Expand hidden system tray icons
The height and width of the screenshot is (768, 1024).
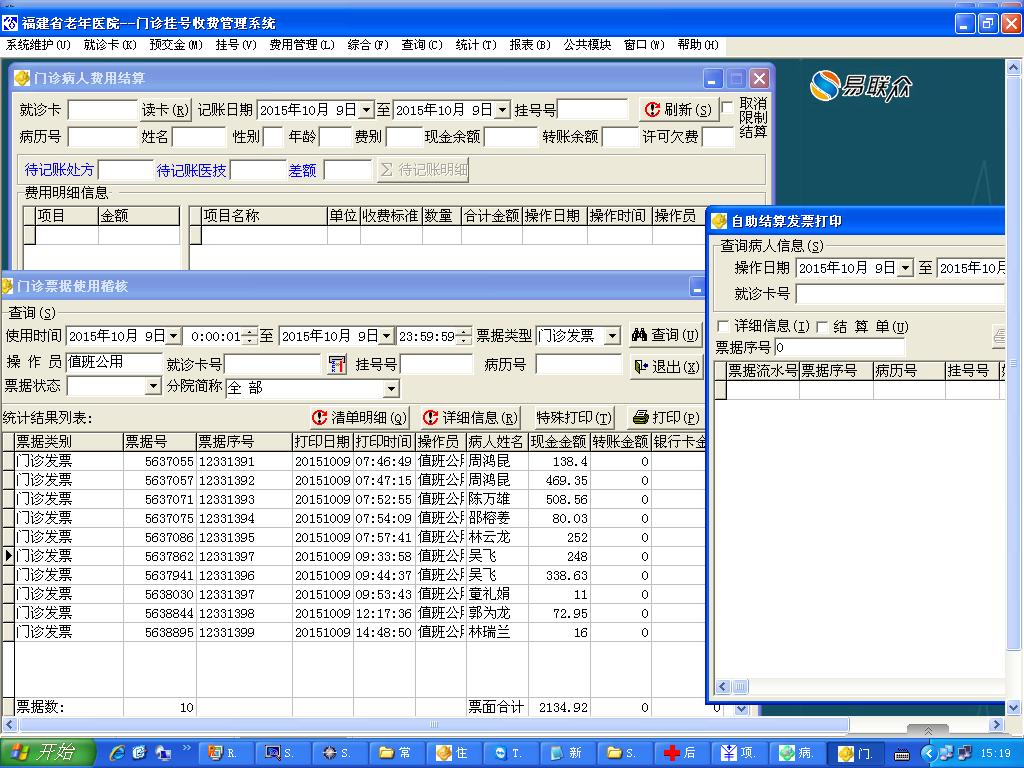928,754
